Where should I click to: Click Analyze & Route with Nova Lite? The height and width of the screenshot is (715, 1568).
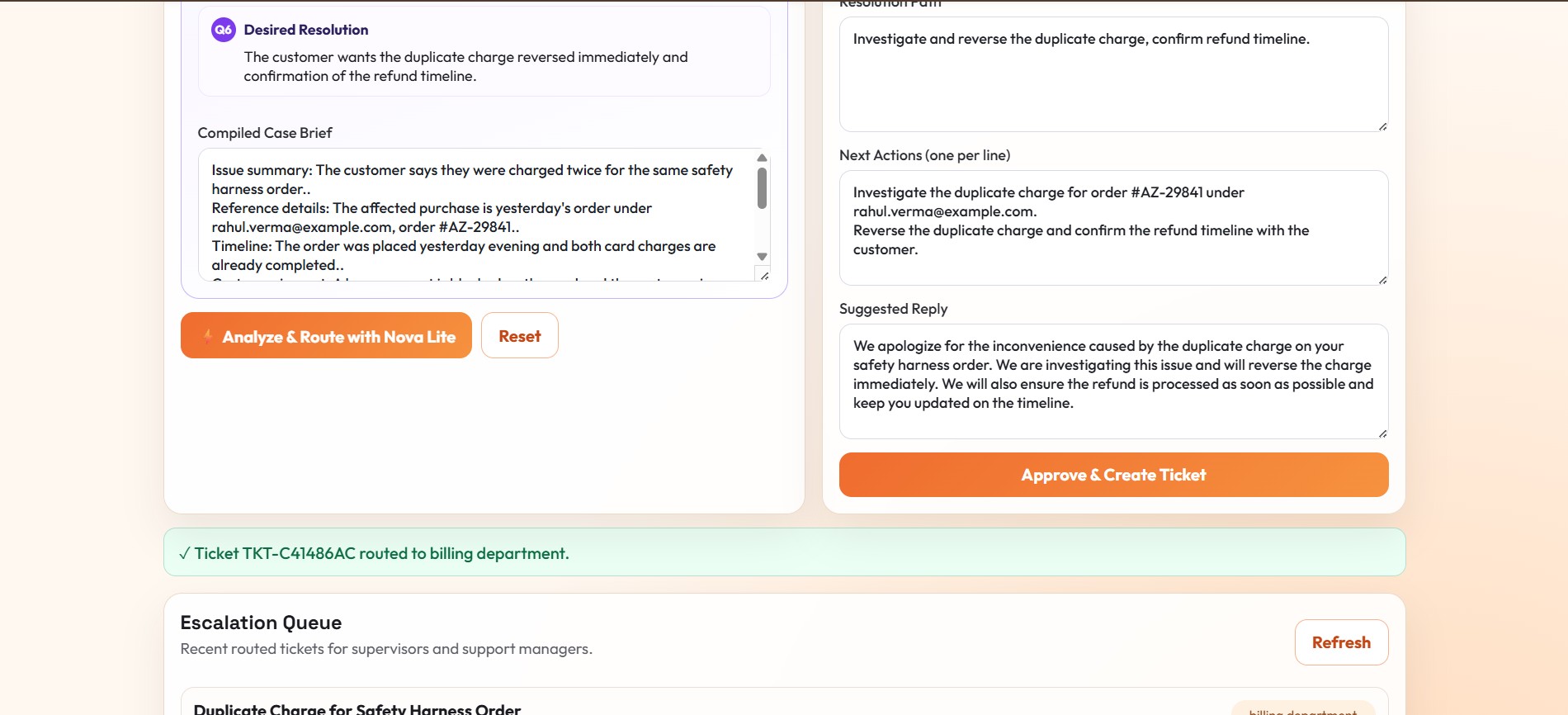[x=326, y=335]
